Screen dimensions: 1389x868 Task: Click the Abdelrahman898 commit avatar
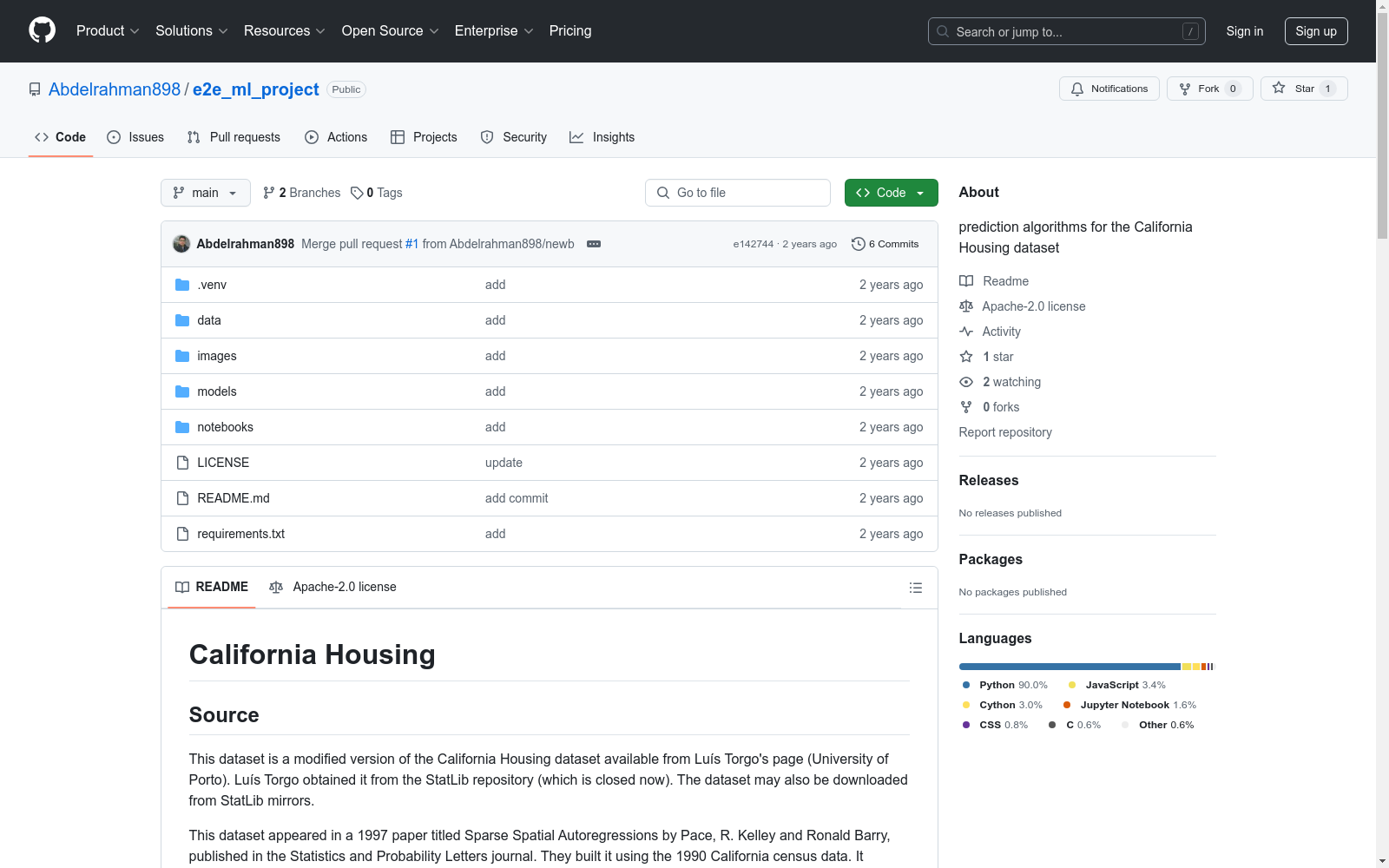tap(181, 244)
